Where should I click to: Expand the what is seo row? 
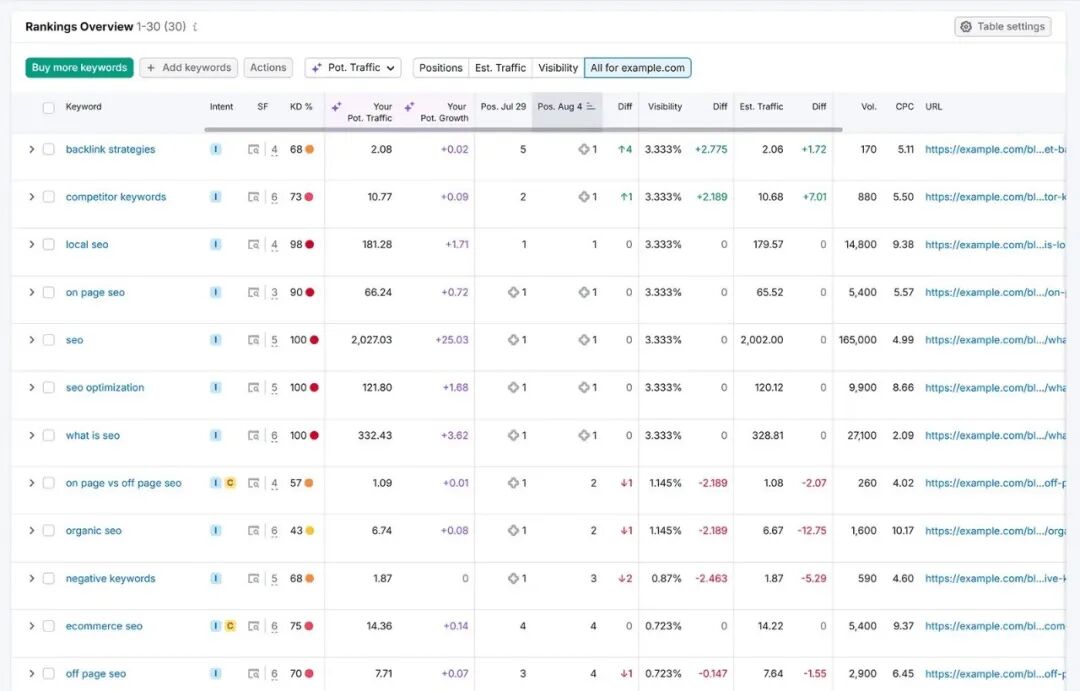tap(32, 435)
